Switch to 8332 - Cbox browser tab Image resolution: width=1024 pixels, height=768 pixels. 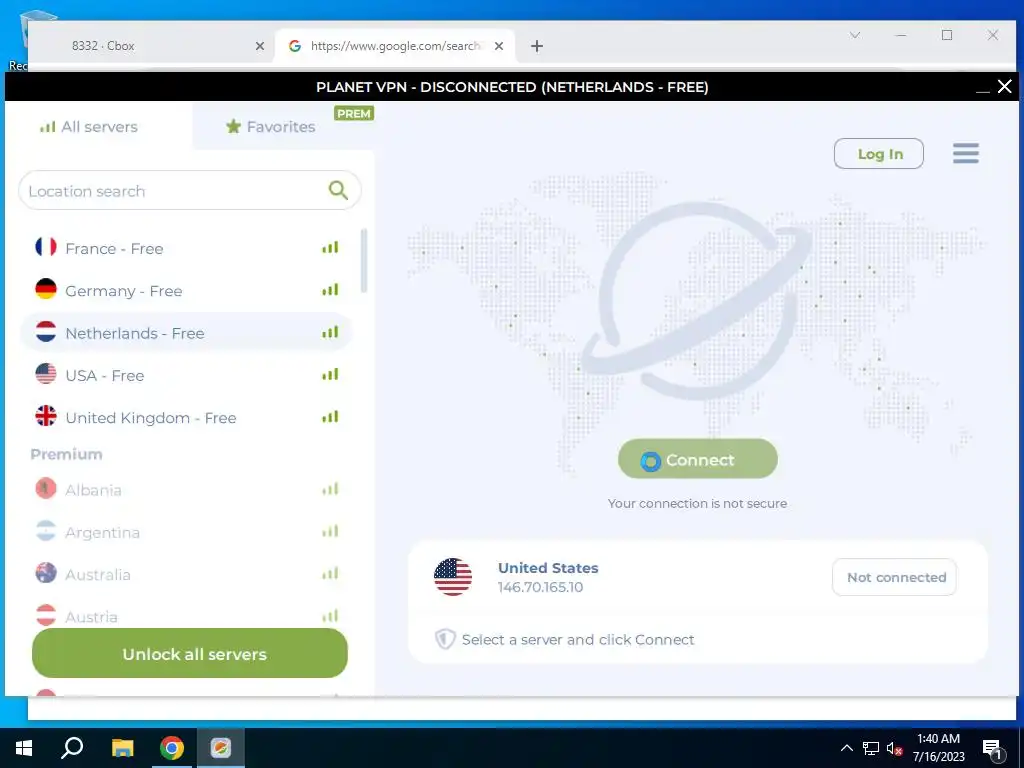point(152,46)
